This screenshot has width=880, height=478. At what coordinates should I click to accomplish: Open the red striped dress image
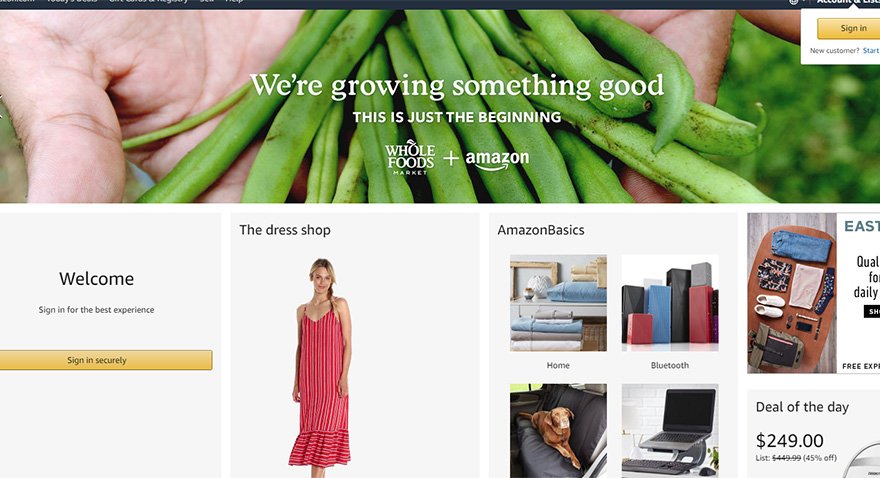click(x=320, y=363)
